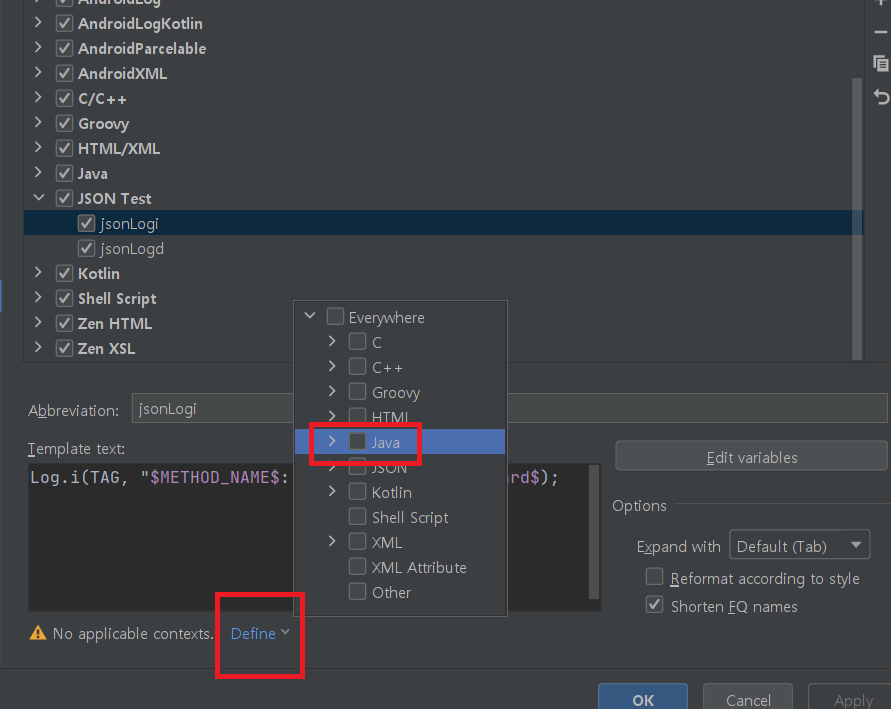Toggle the C/C++ group checkbox
The image size is (891, 709).
[64, 98]
